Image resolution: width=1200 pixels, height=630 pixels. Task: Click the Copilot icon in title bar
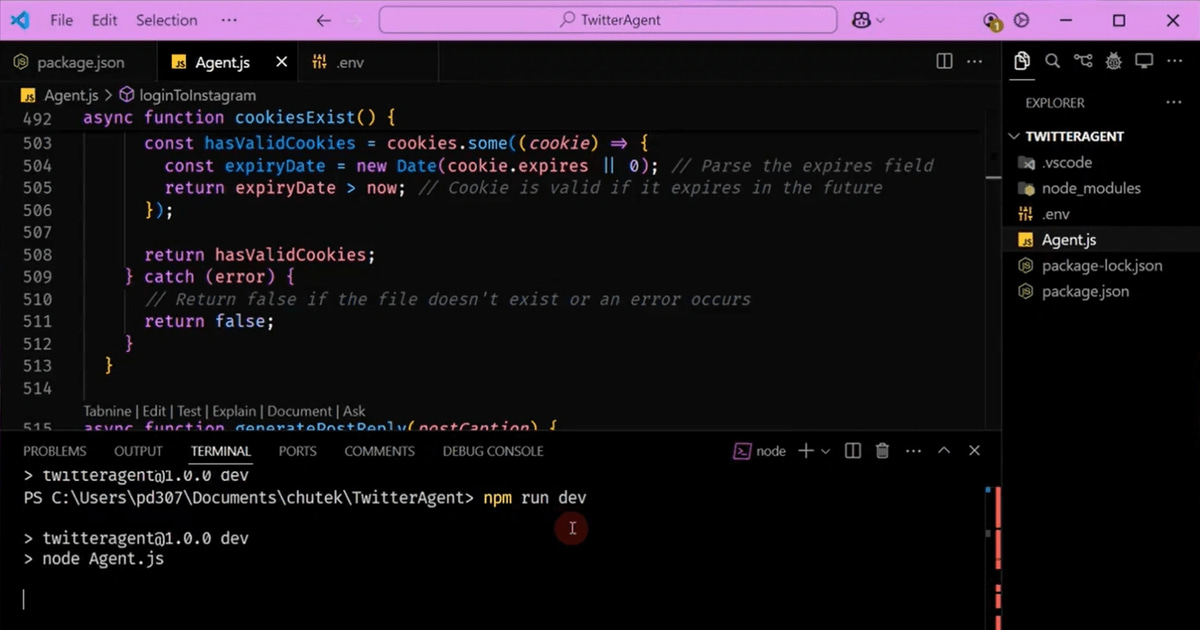pos(861,20)
